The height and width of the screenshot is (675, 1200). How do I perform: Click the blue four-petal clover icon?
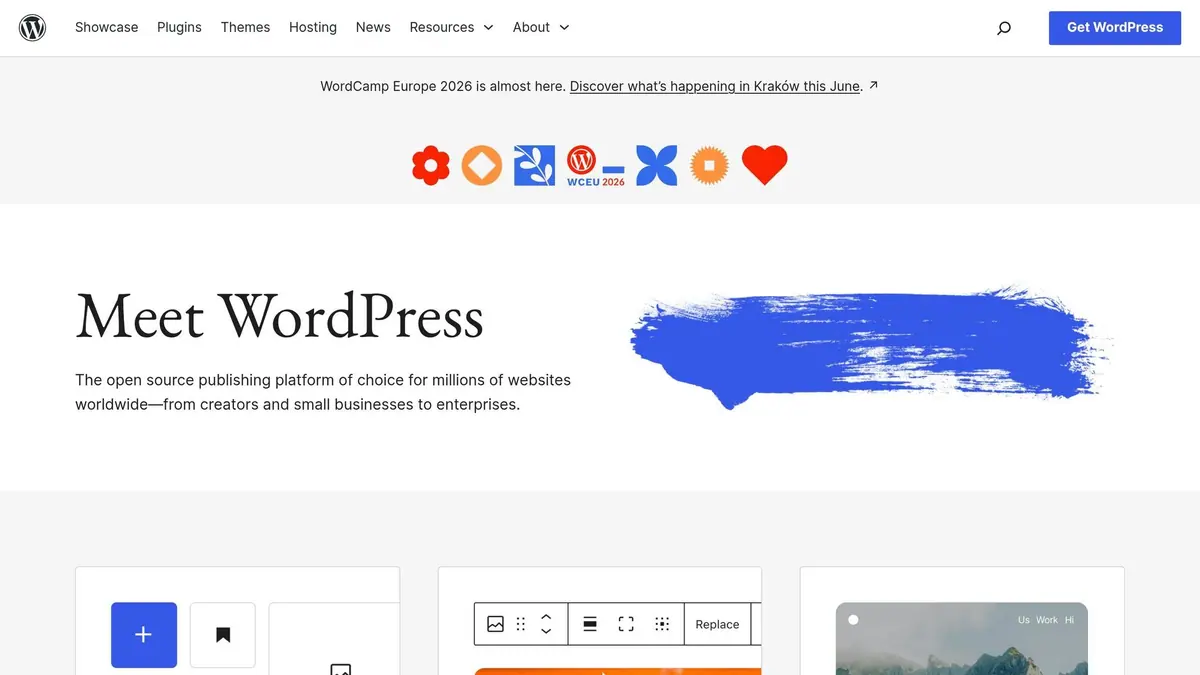657,165
